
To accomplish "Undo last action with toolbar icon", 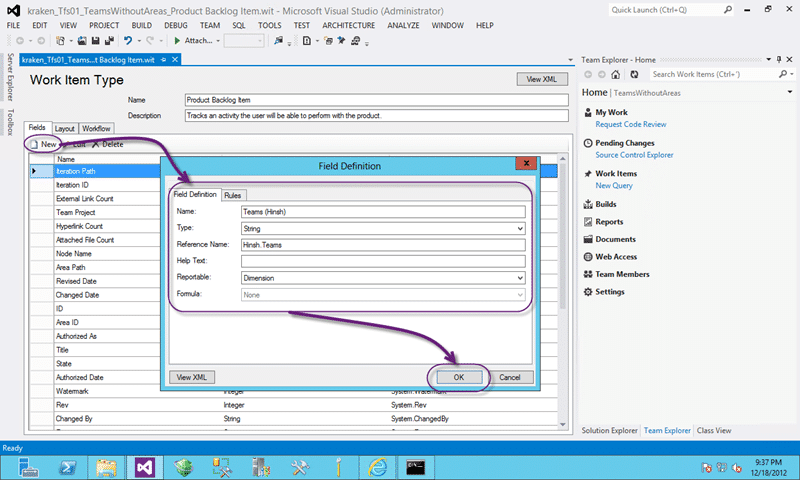I will 128,41.
